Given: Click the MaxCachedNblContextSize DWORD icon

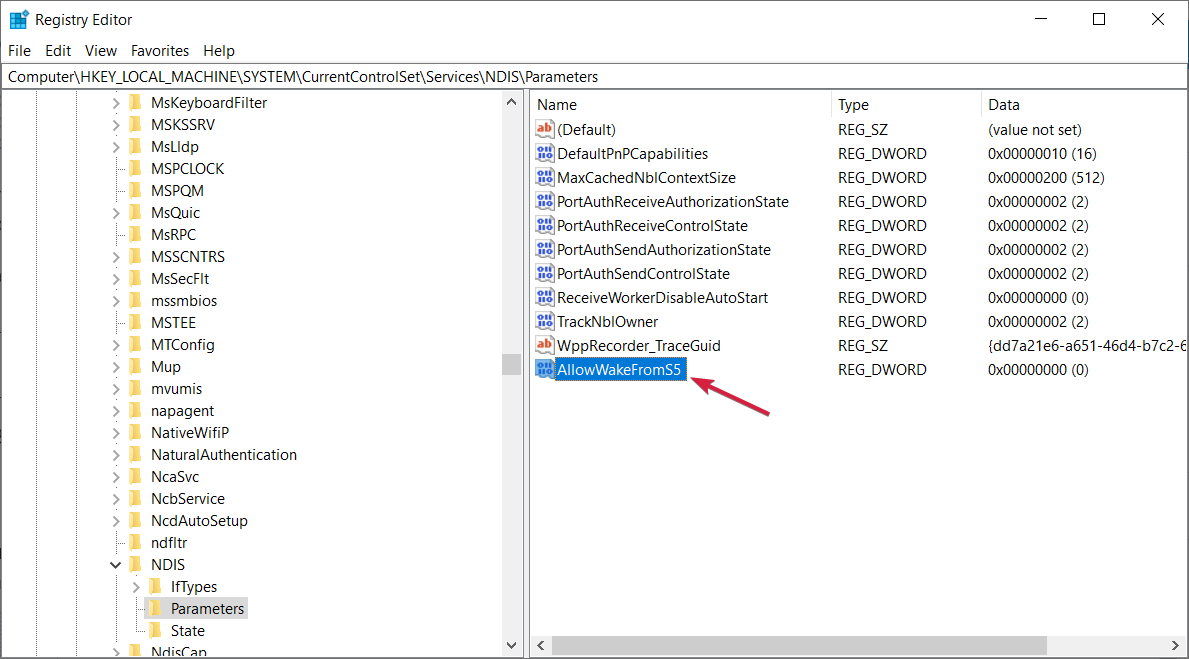Looking at the screenshot, I should coord(544,177).
